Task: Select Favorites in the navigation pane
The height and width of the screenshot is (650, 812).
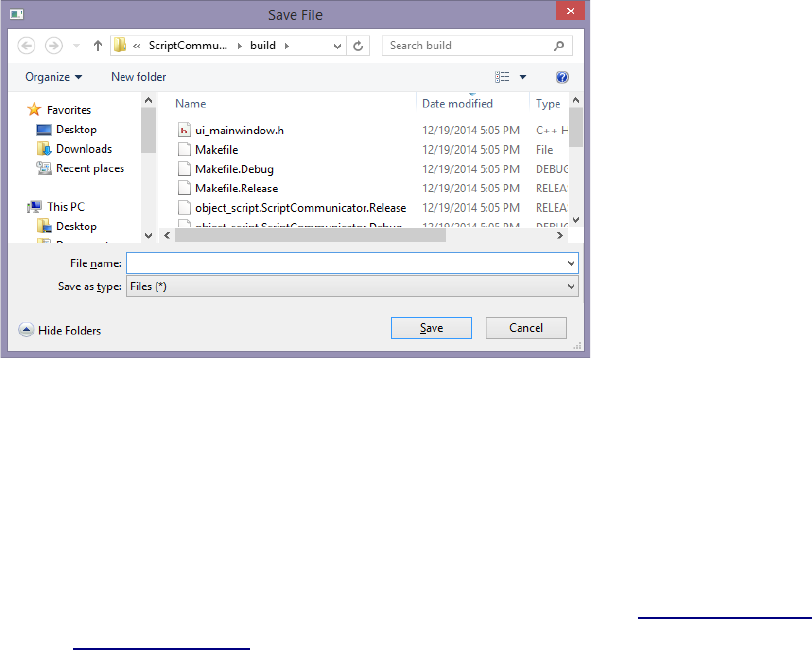Action: (69, 110)
